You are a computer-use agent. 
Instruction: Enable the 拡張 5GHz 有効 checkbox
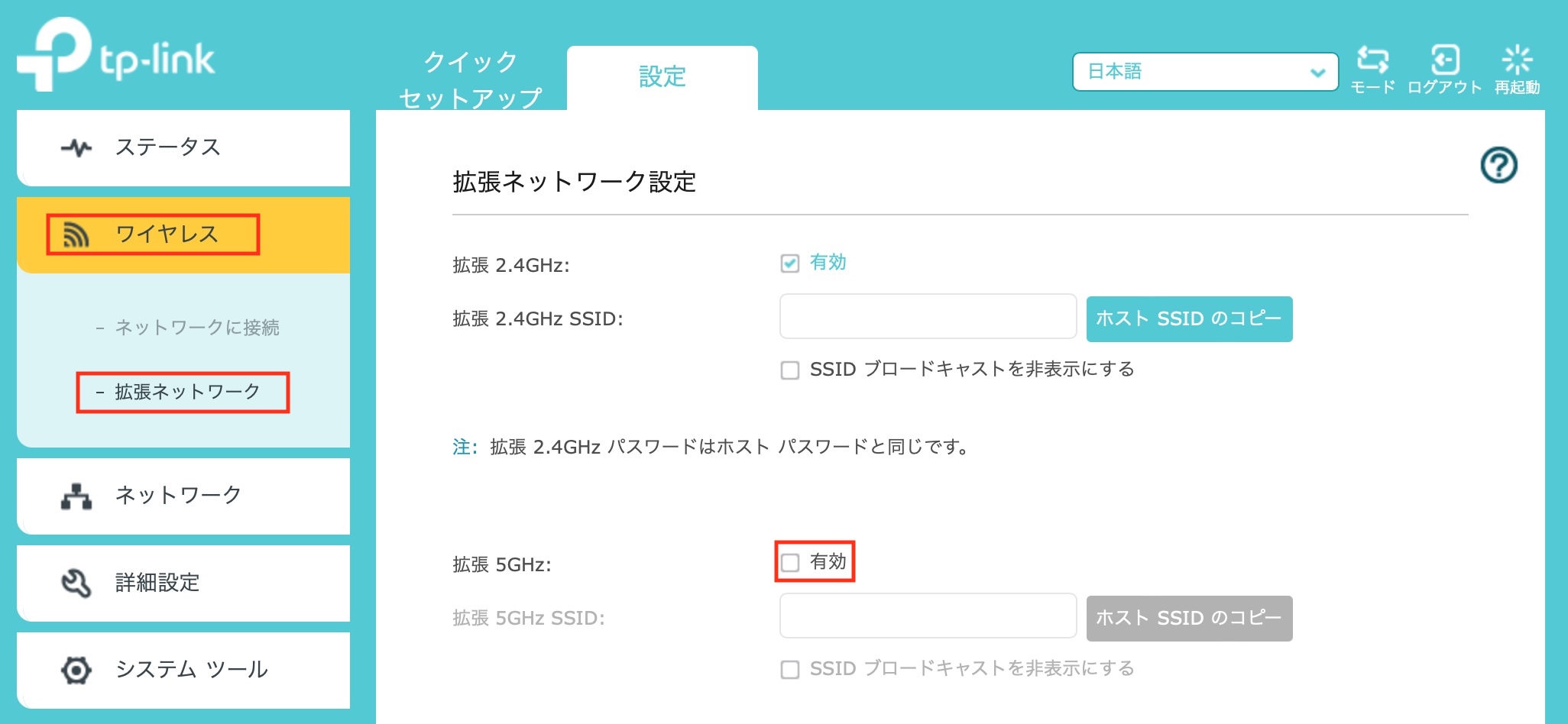click(790, 563)
